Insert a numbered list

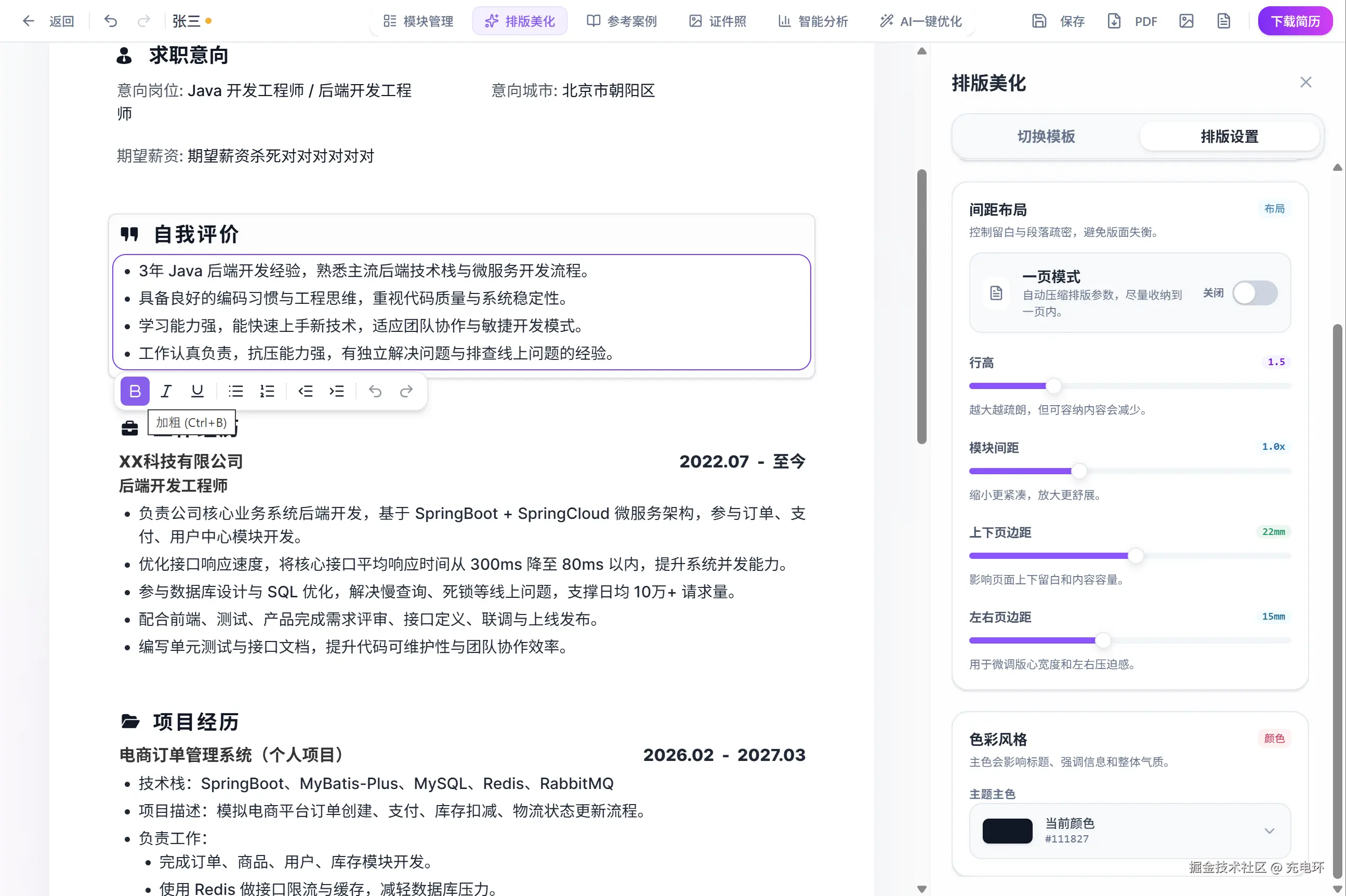267,391
